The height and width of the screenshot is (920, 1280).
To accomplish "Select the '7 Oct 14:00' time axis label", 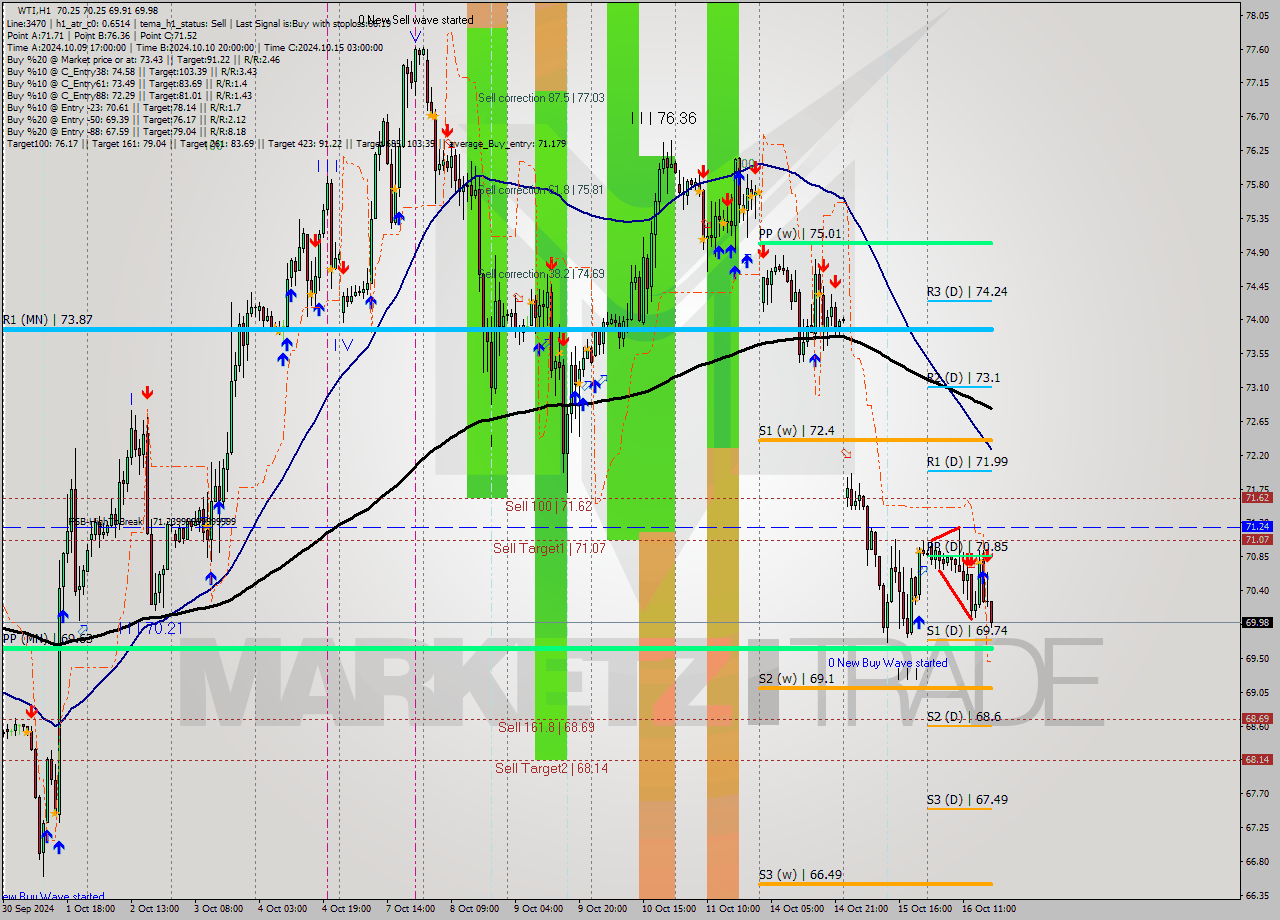I will tap(411, 909).
